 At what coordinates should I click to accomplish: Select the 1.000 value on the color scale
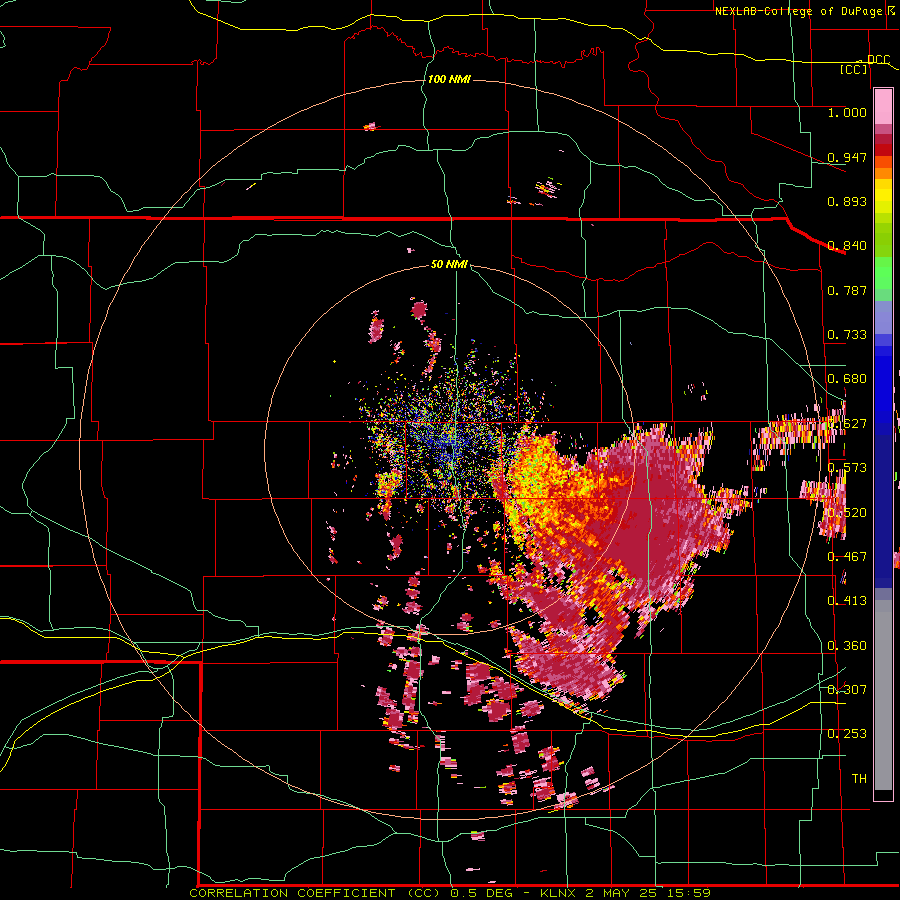point(847,112)
